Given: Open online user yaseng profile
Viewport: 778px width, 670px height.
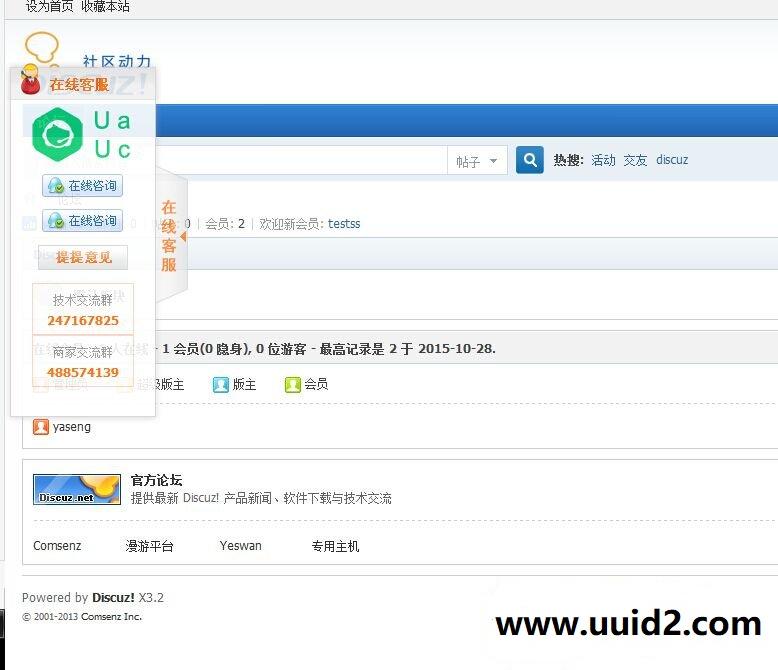Looking at the screenshot, I should pos(72,427).
